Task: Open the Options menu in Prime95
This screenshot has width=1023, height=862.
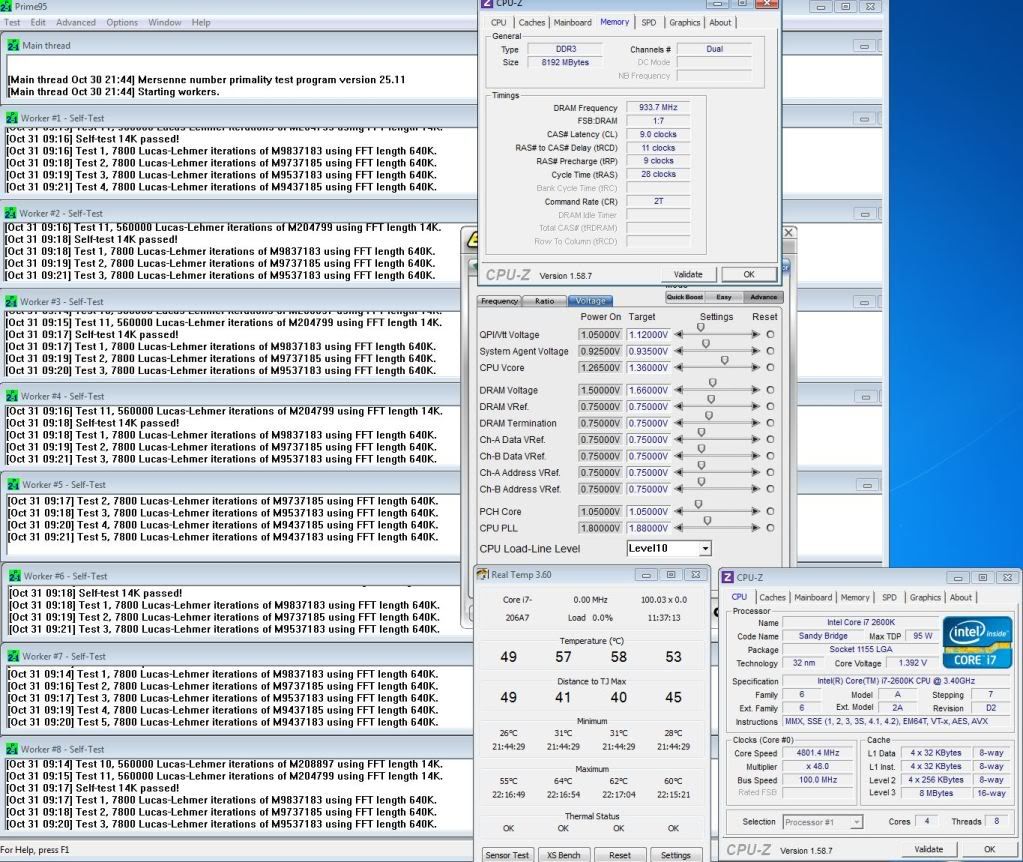Action: click(x=122, y=22)
